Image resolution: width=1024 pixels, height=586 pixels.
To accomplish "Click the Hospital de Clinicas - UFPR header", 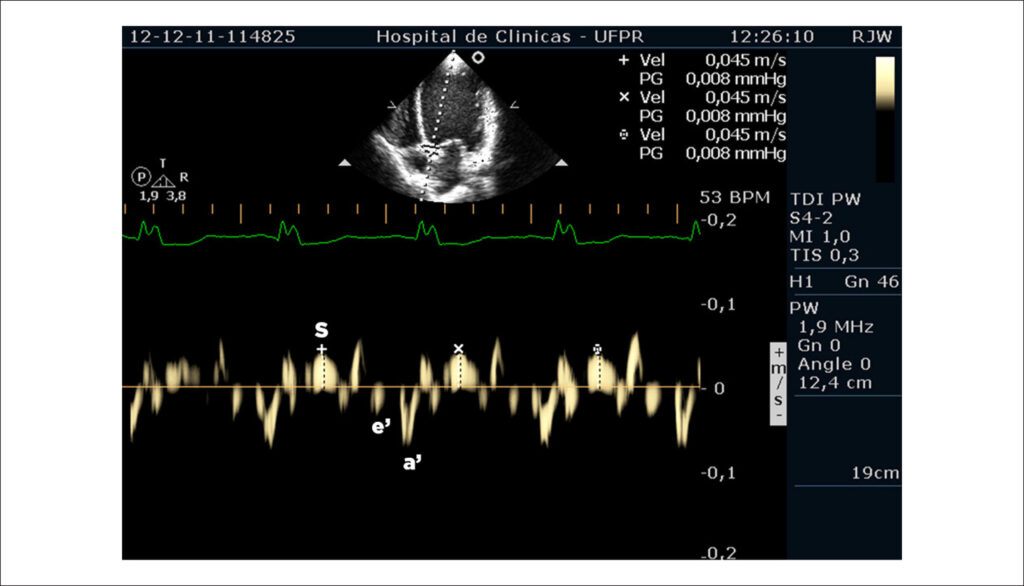I will point(510,37).
